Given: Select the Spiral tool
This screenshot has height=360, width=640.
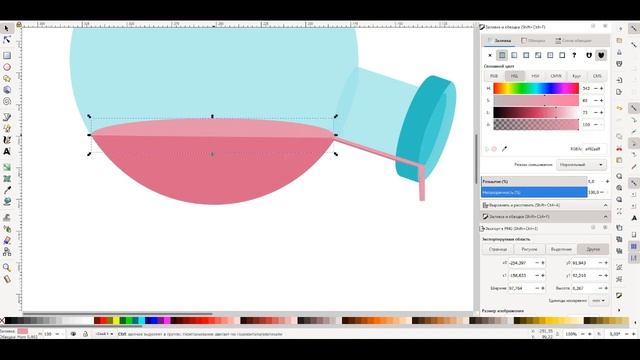Looking at the screenshot, I should point(7,101).
